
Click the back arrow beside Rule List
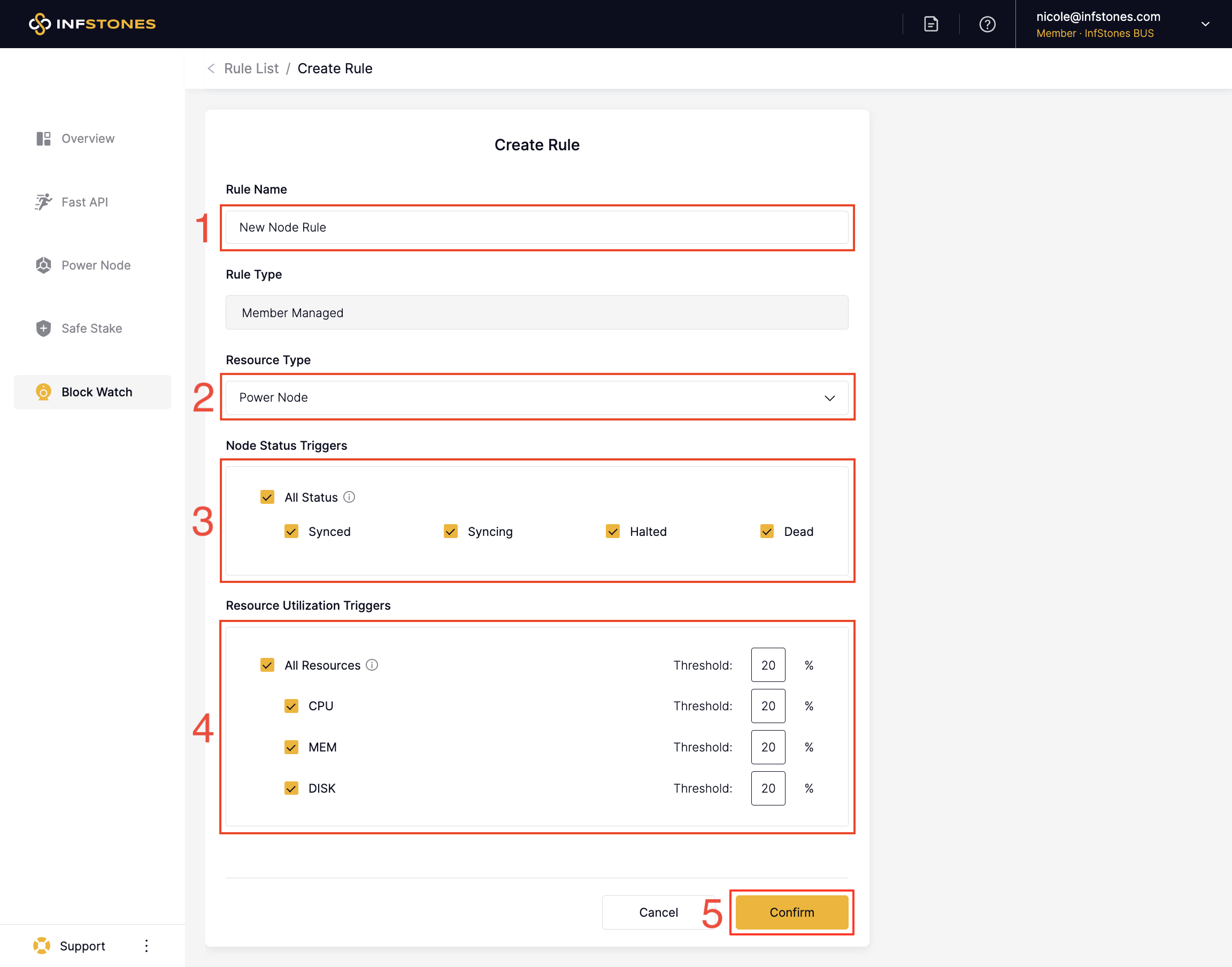pos(211,68)
